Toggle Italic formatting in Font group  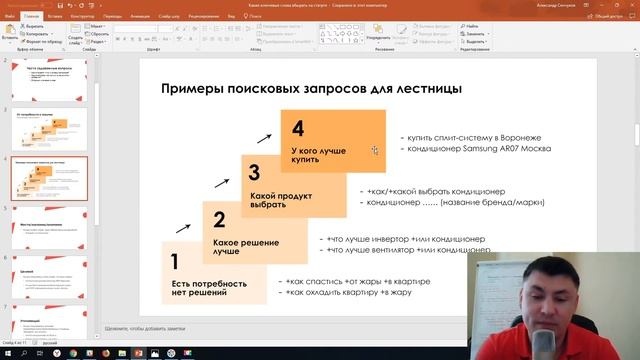125,39
